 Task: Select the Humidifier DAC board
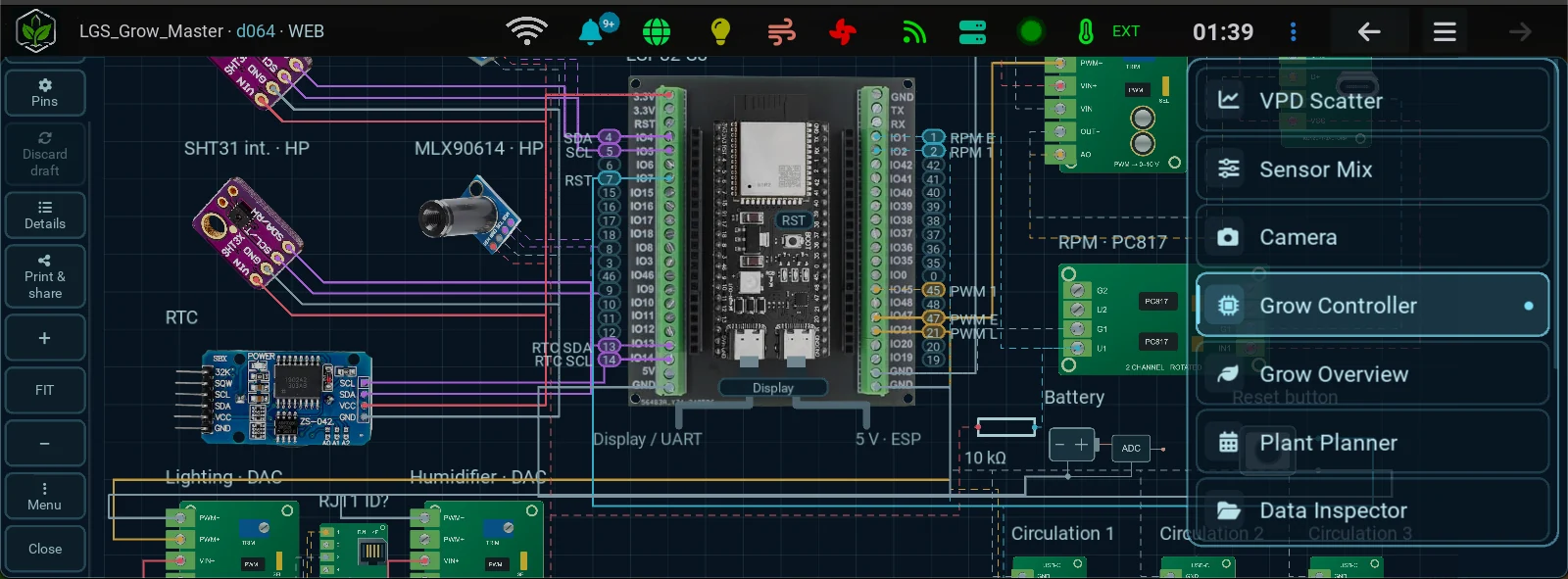[x=475, y=539]
